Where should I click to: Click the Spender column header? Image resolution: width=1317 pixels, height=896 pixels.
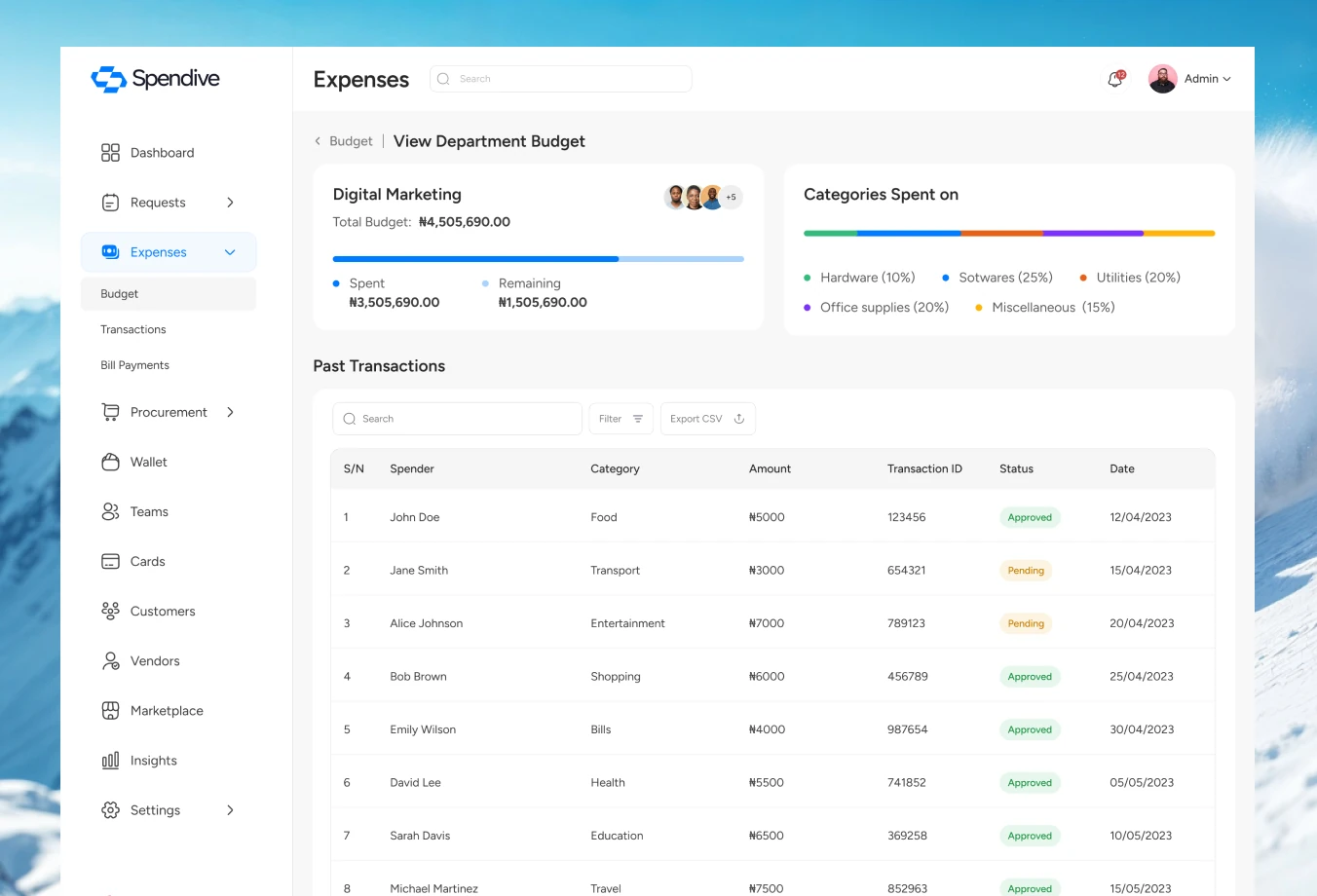click(x=412, y=468)
